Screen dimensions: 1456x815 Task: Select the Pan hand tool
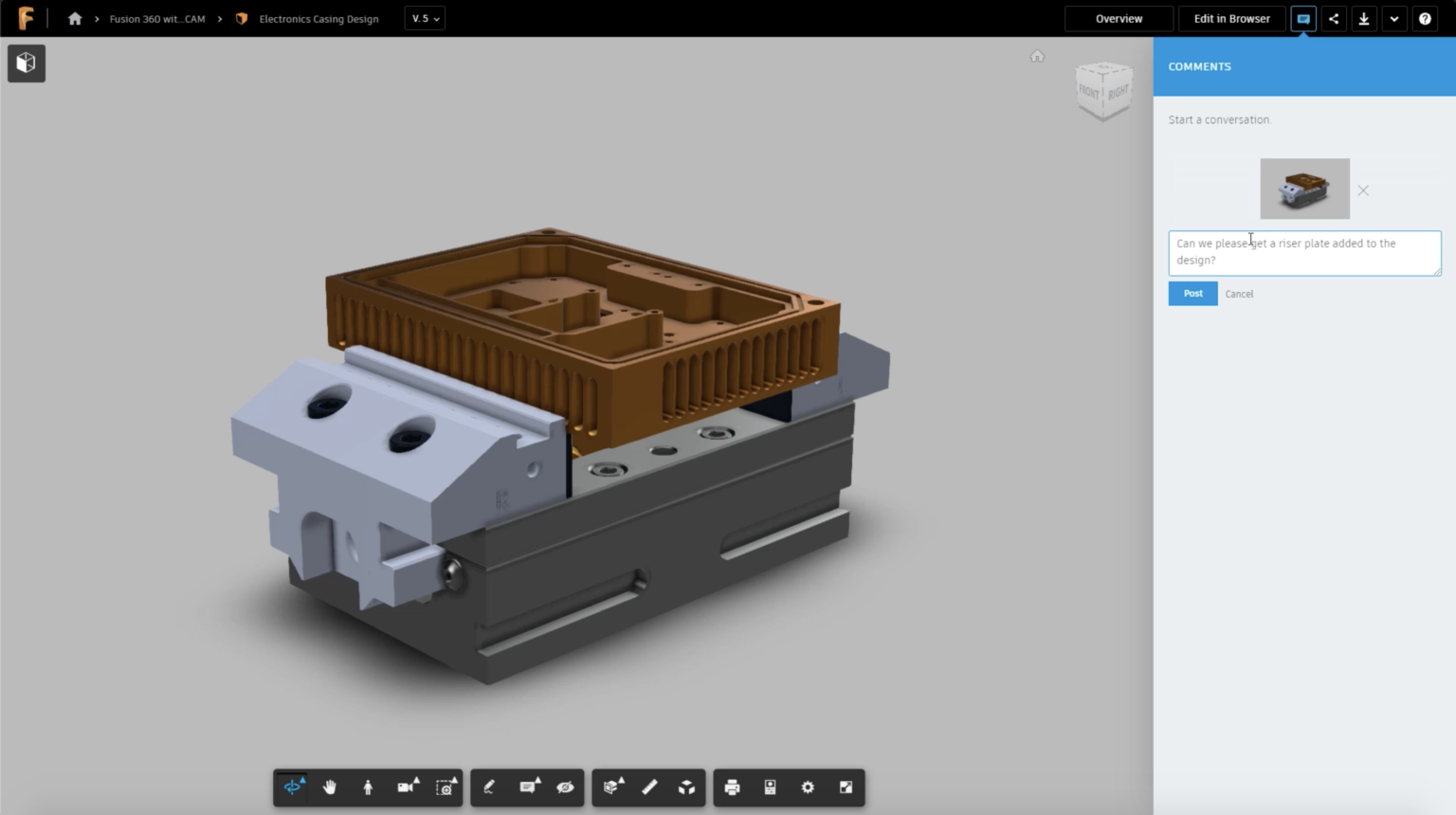click(330, 787)
